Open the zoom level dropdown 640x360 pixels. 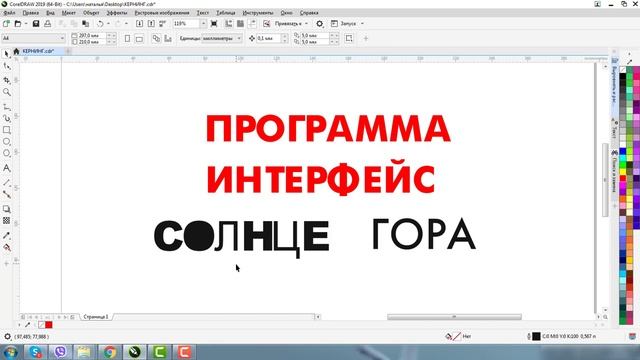click(203, 24)
